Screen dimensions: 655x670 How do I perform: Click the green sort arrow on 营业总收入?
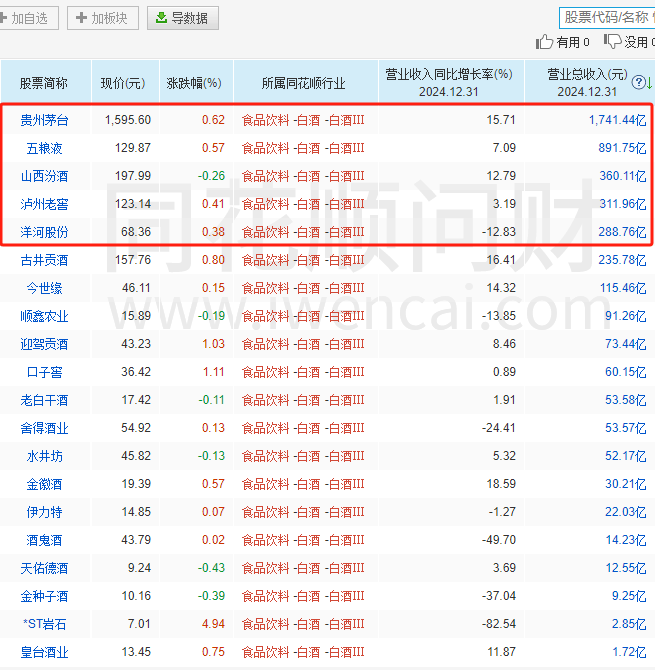tap(649, 82)
